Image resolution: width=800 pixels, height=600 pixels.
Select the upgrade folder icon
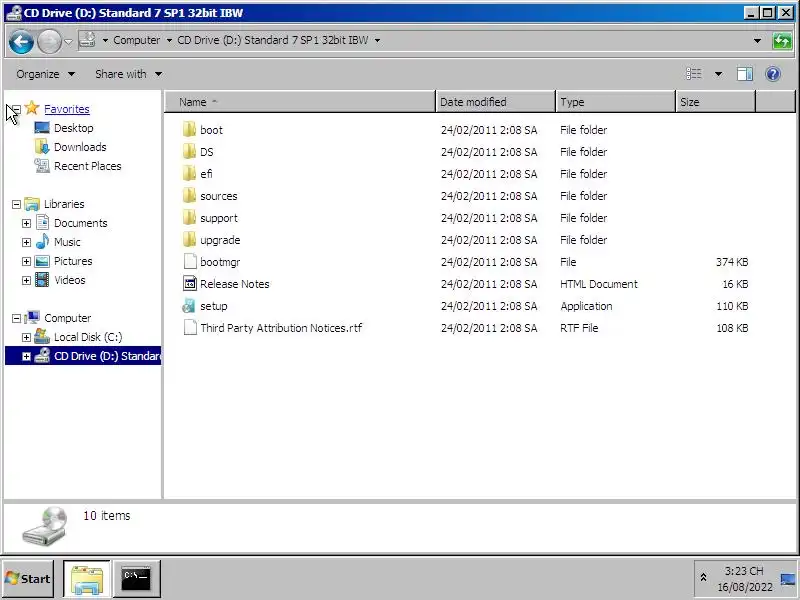click(189, 239)
